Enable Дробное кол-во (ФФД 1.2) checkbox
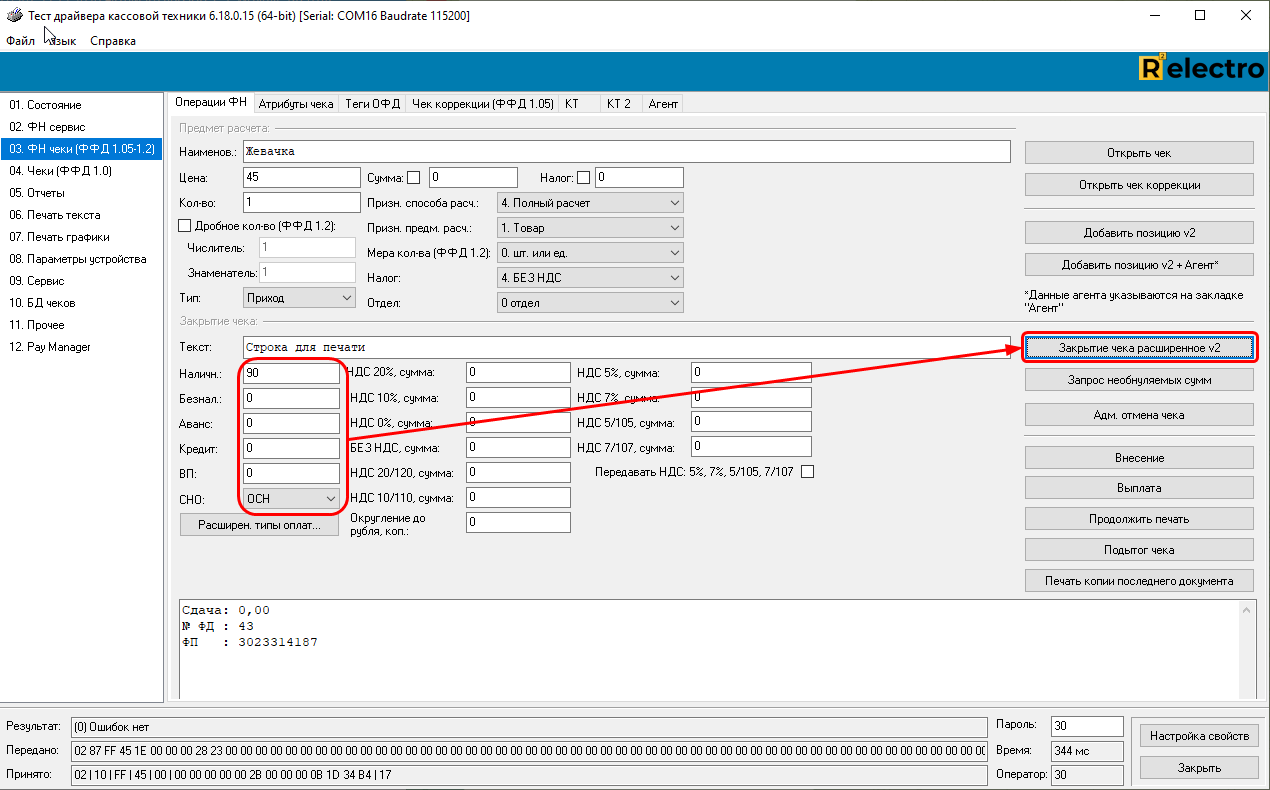This screenshot has height=790, width=1270. pos(184,226)
